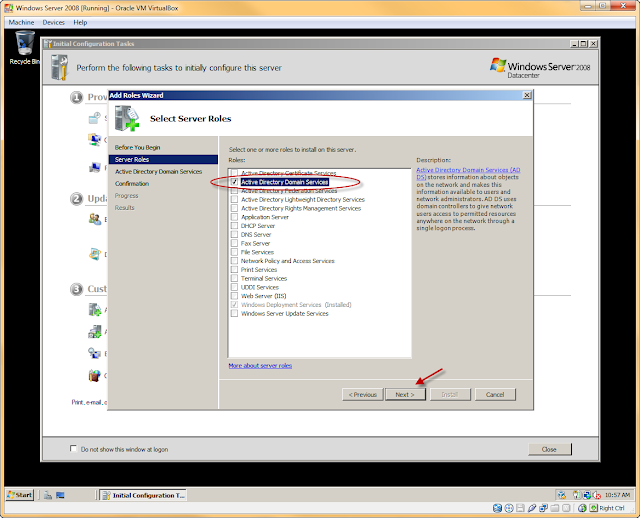Click the Next button

click(x=405, y=394)
